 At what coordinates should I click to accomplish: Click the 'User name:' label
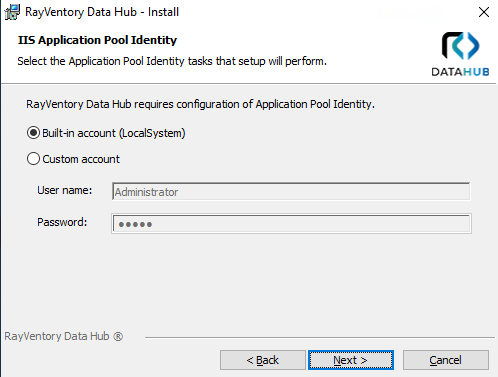tap(65, 190)
